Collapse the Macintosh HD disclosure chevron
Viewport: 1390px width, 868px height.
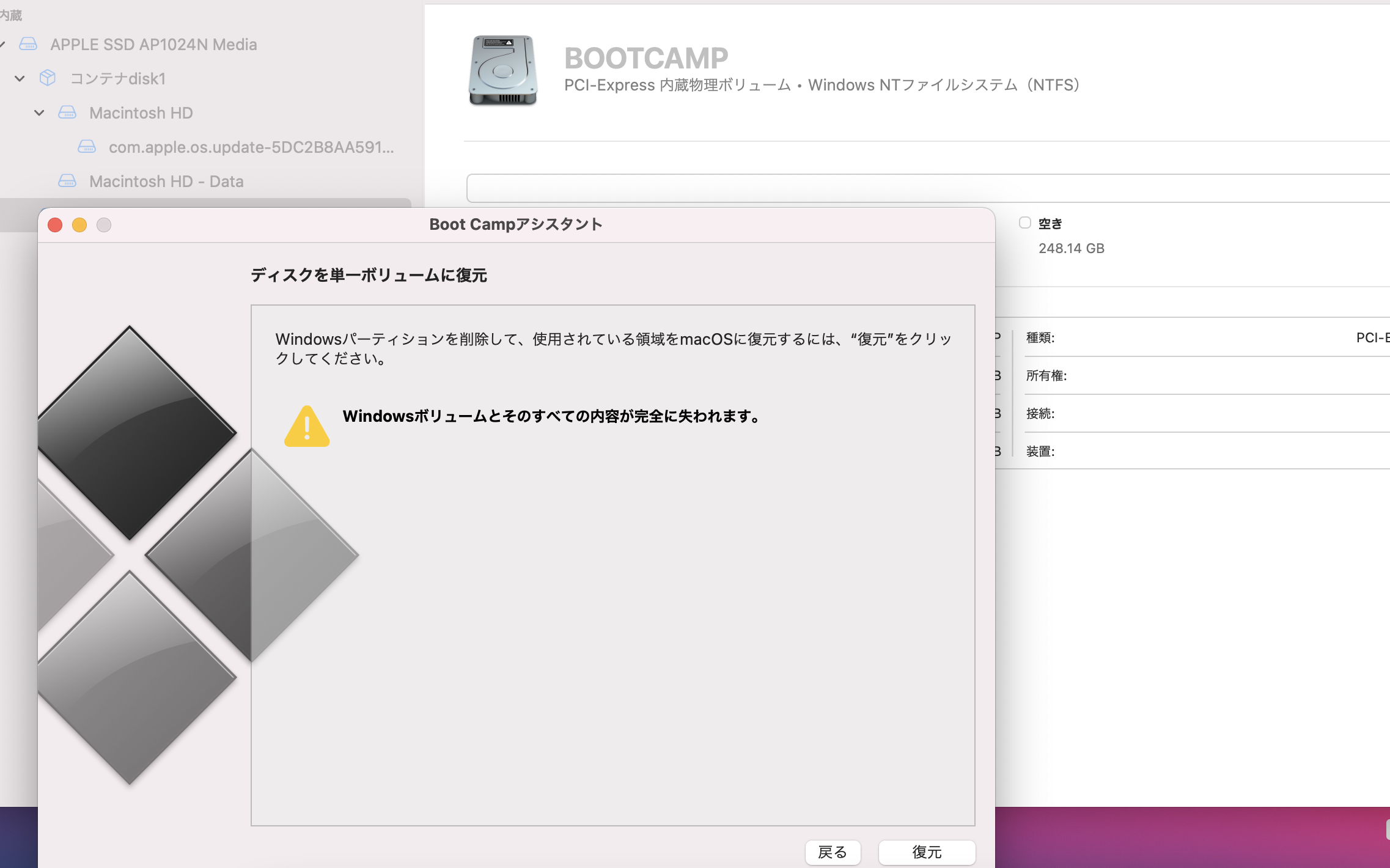(39, 112)
